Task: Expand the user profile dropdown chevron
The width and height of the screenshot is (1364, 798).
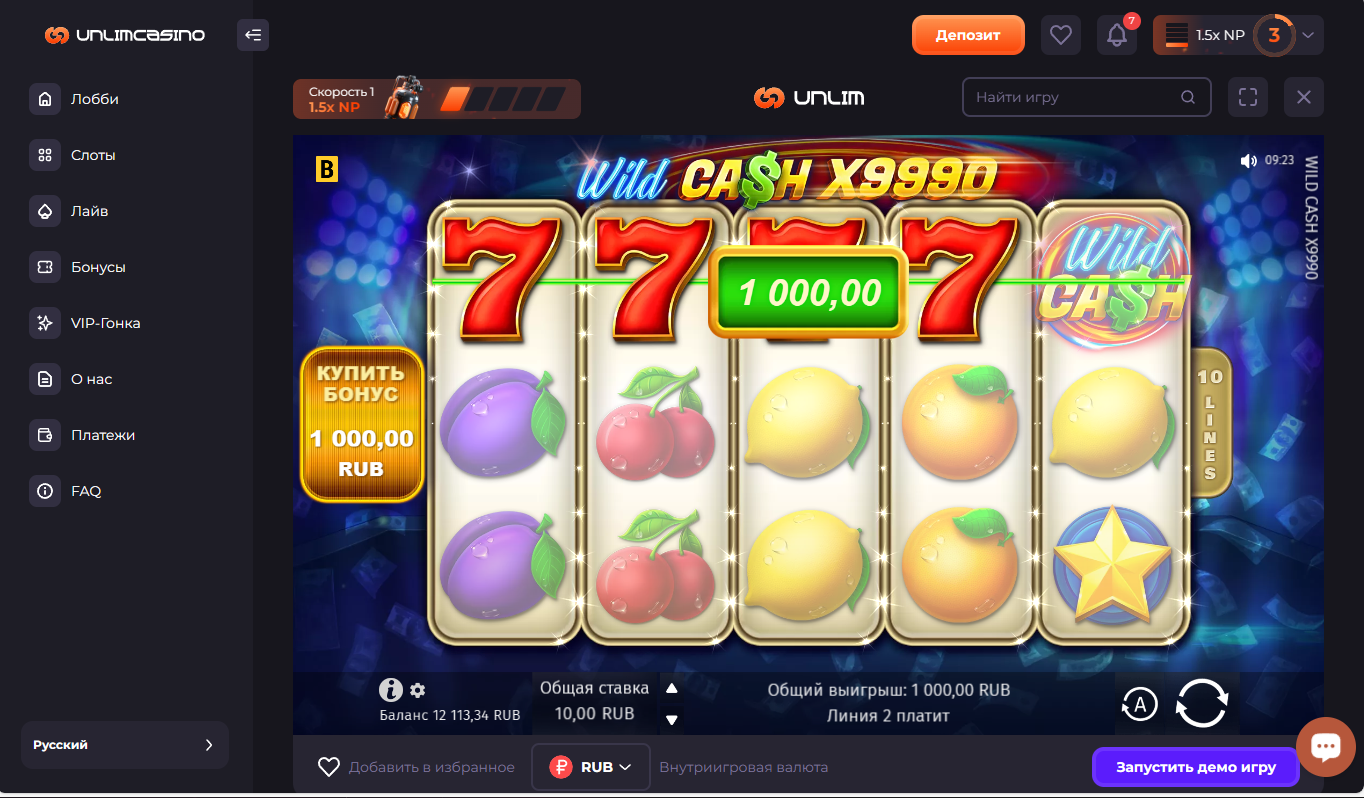Action: pos(1307,36)
